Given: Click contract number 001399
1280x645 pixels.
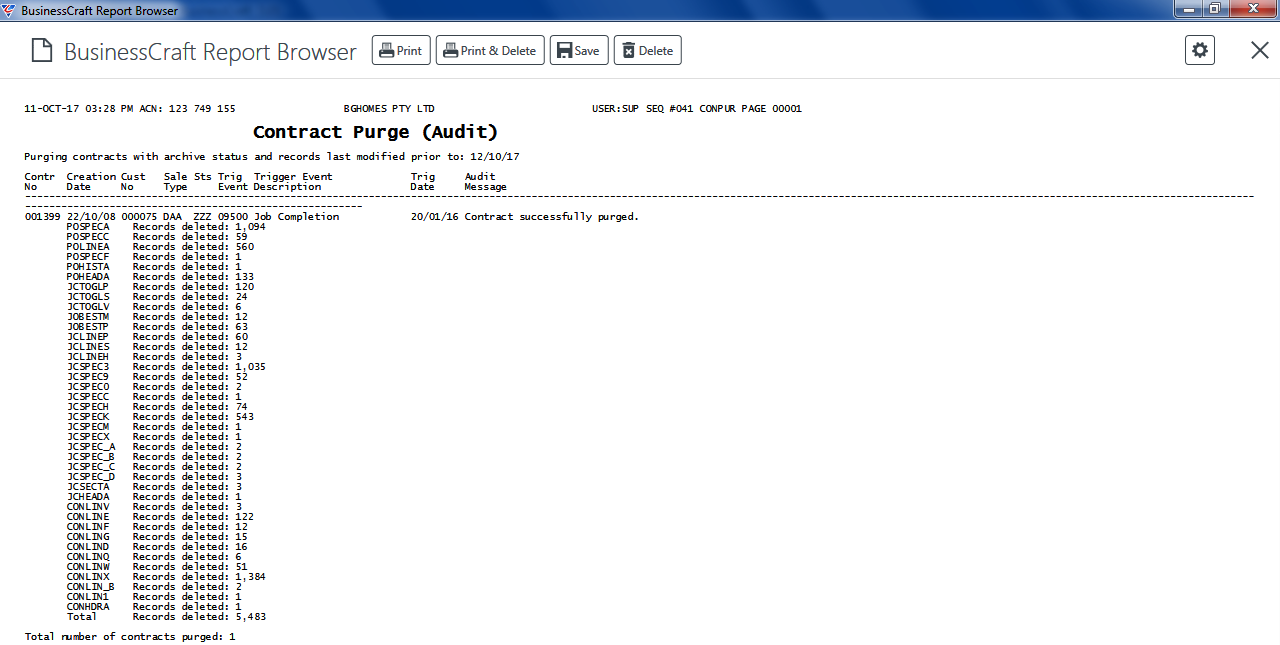Looking at the screenshot, I should [x=43, y=217].
